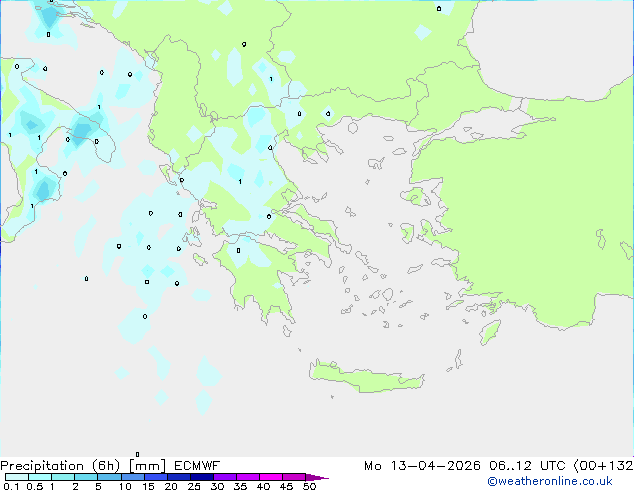The width and height of the screenshot is (634, 490).
Task: Click the 0.5–1 mm legend color swatch
Action: click(40, 477)
